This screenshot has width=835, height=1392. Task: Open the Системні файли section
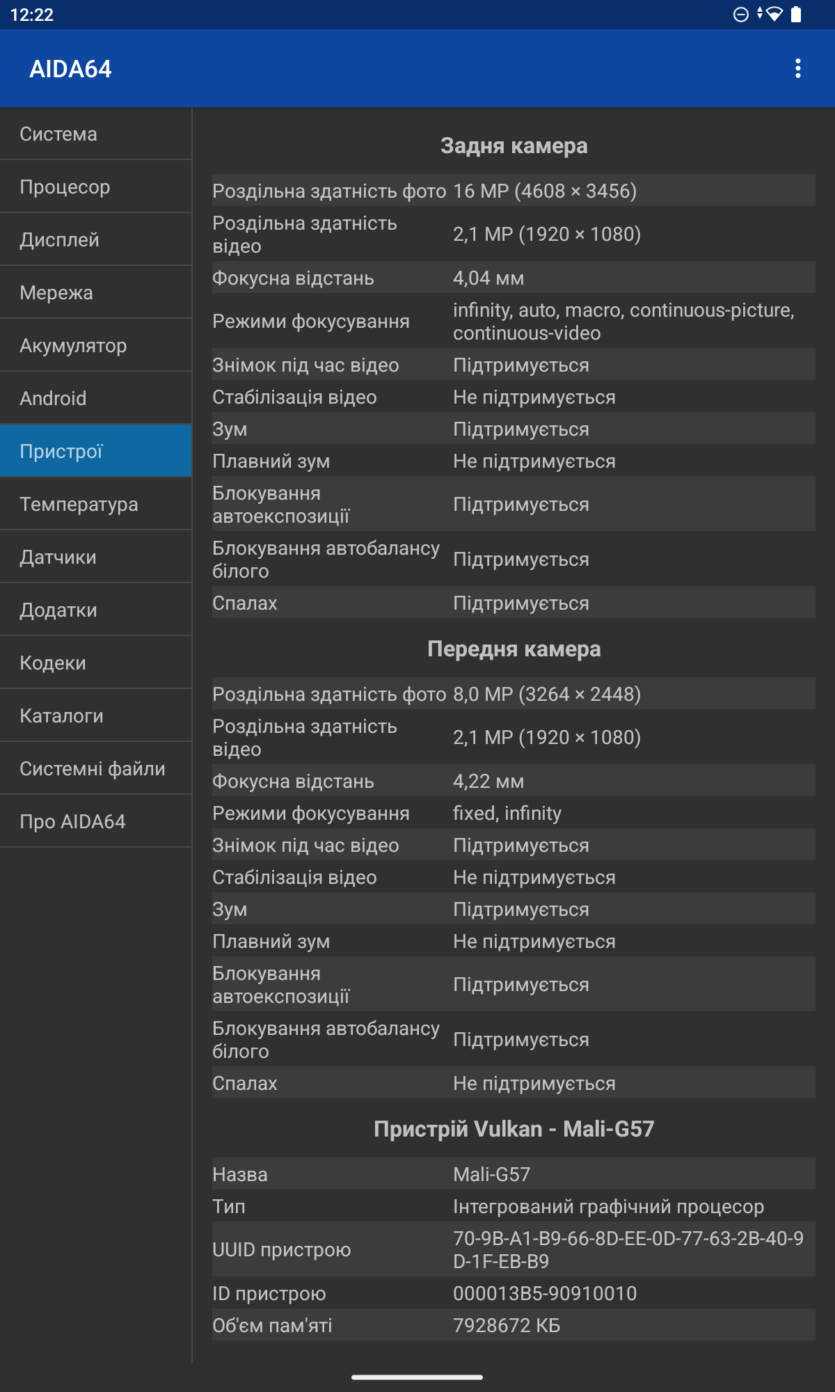click(96, 769)
